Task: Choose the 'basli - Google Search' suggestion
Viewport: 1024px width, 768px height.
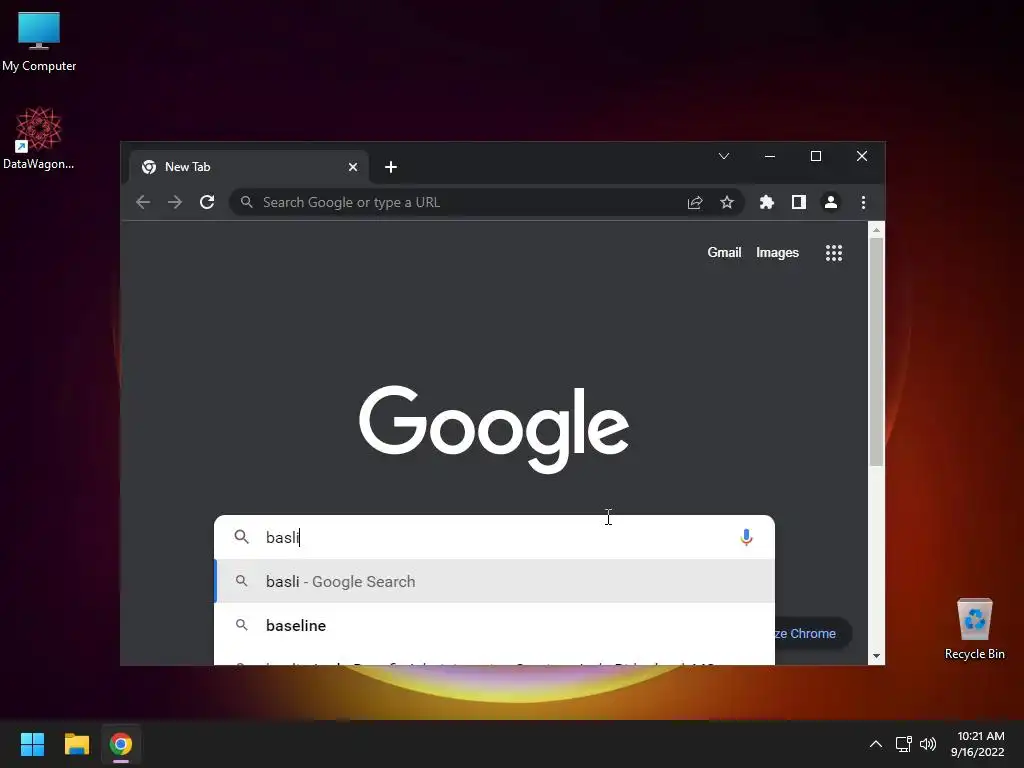Action: coord(494,581)
